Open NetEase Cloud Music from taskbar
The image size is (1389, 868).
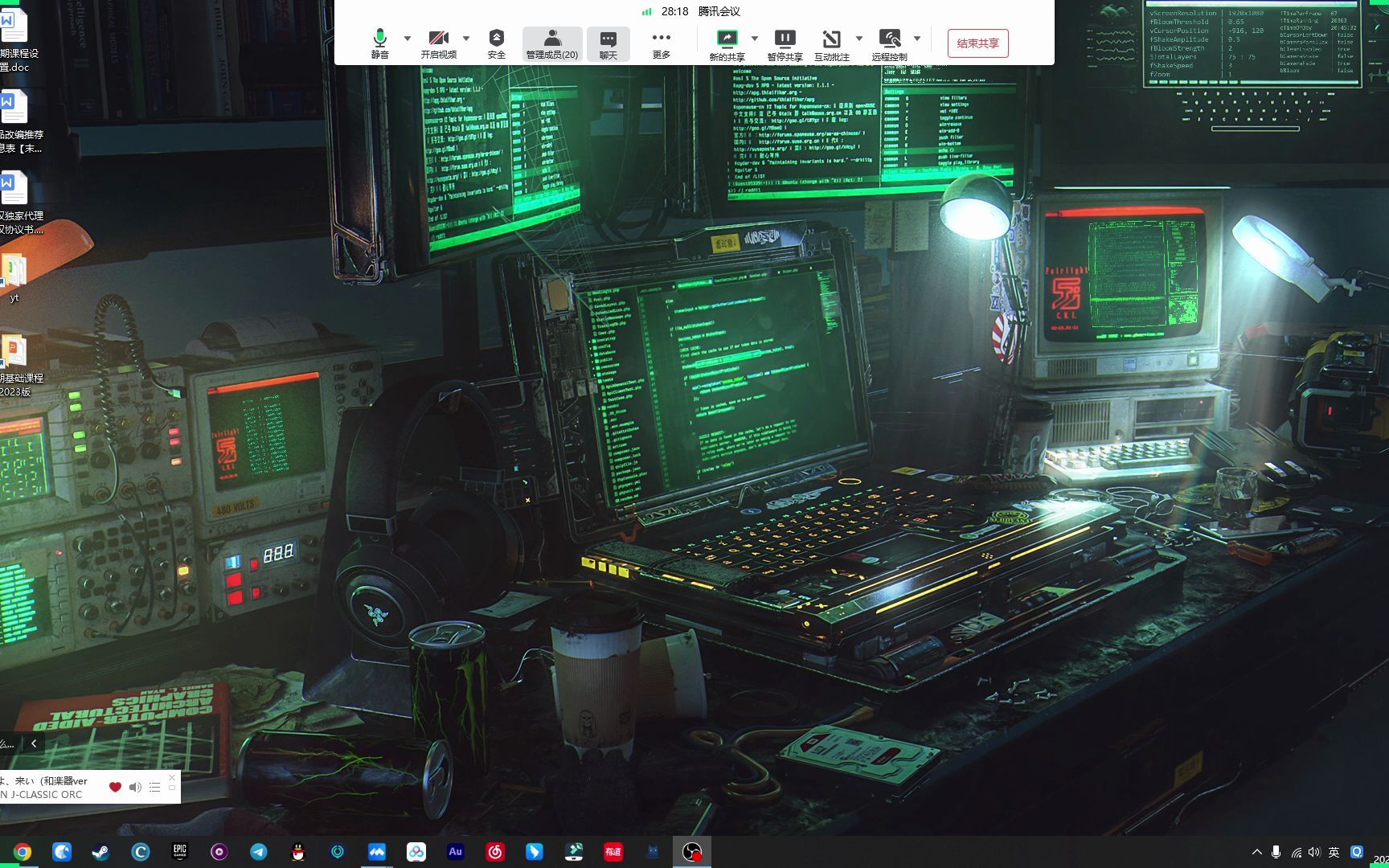(495, 852)
